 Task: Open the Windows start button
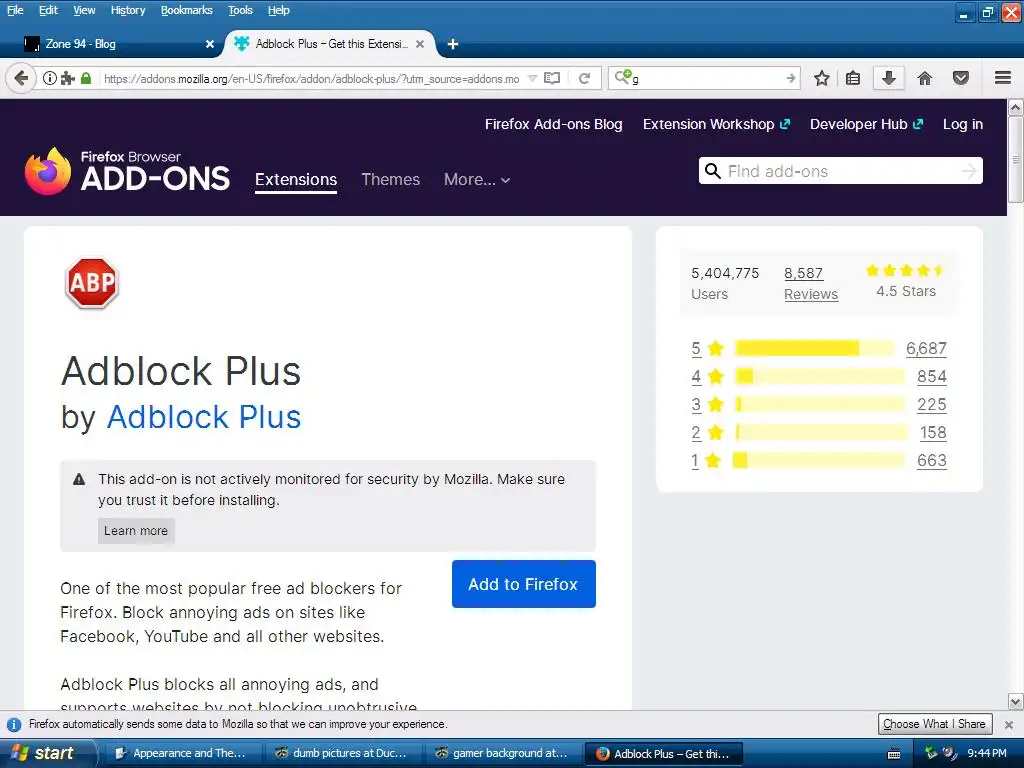click(48, 754)
